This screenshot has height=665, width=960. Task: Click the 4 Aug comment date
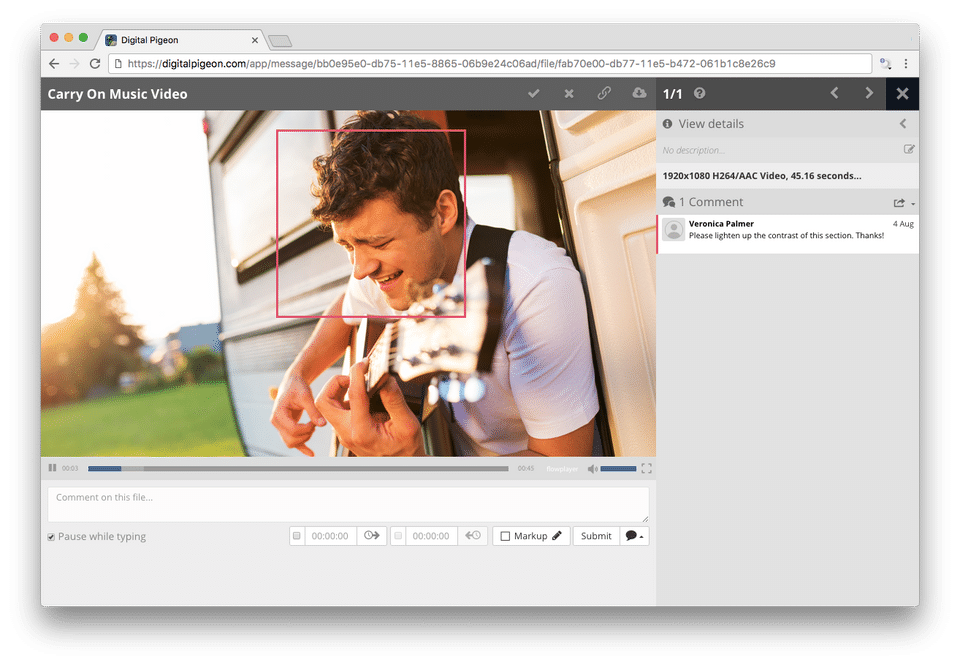point(903,224)
